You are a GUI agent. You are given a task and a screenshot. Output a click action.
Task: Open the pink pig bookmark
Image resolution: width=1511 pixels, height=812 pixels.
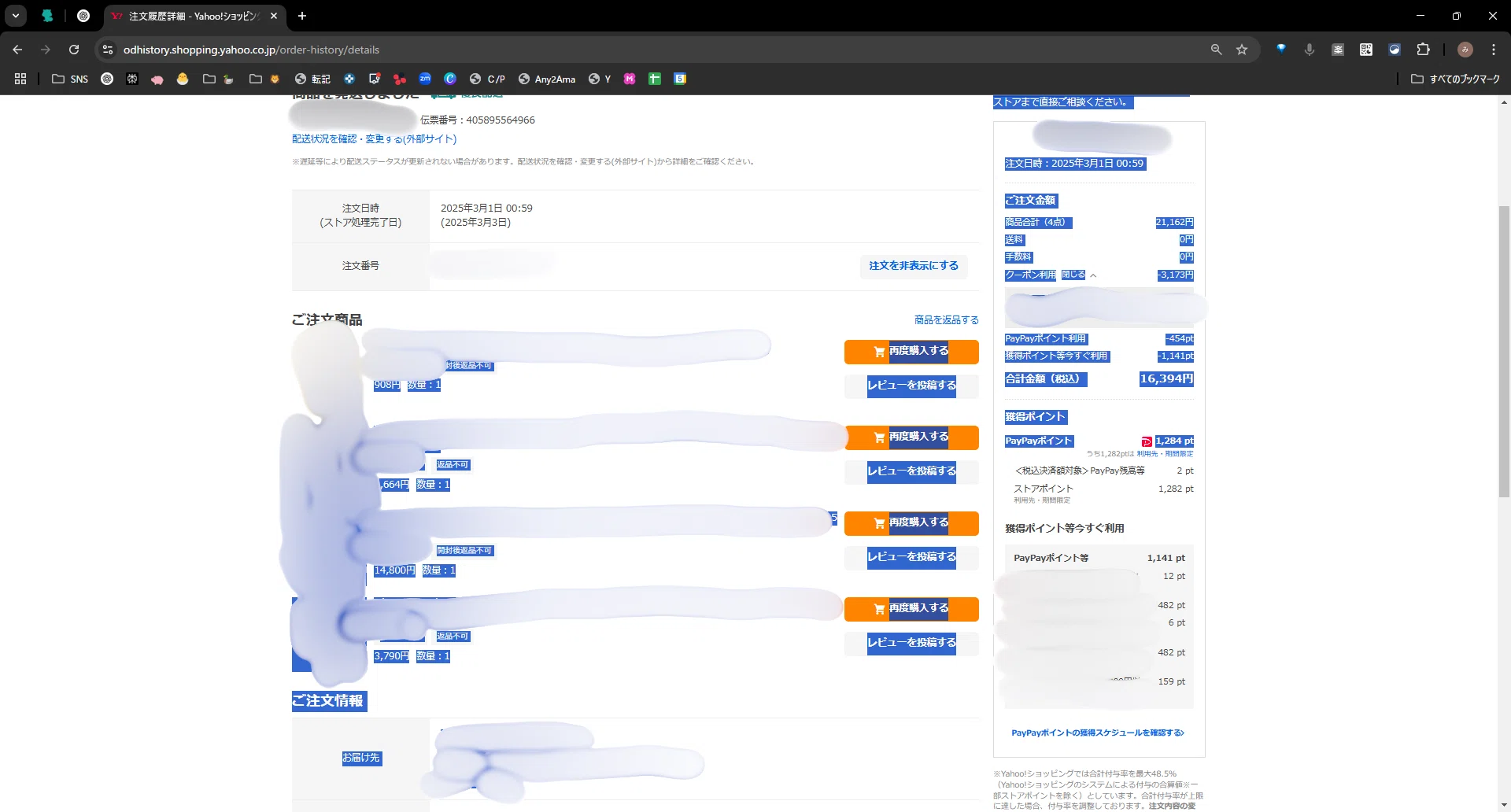tap(157, 79)
